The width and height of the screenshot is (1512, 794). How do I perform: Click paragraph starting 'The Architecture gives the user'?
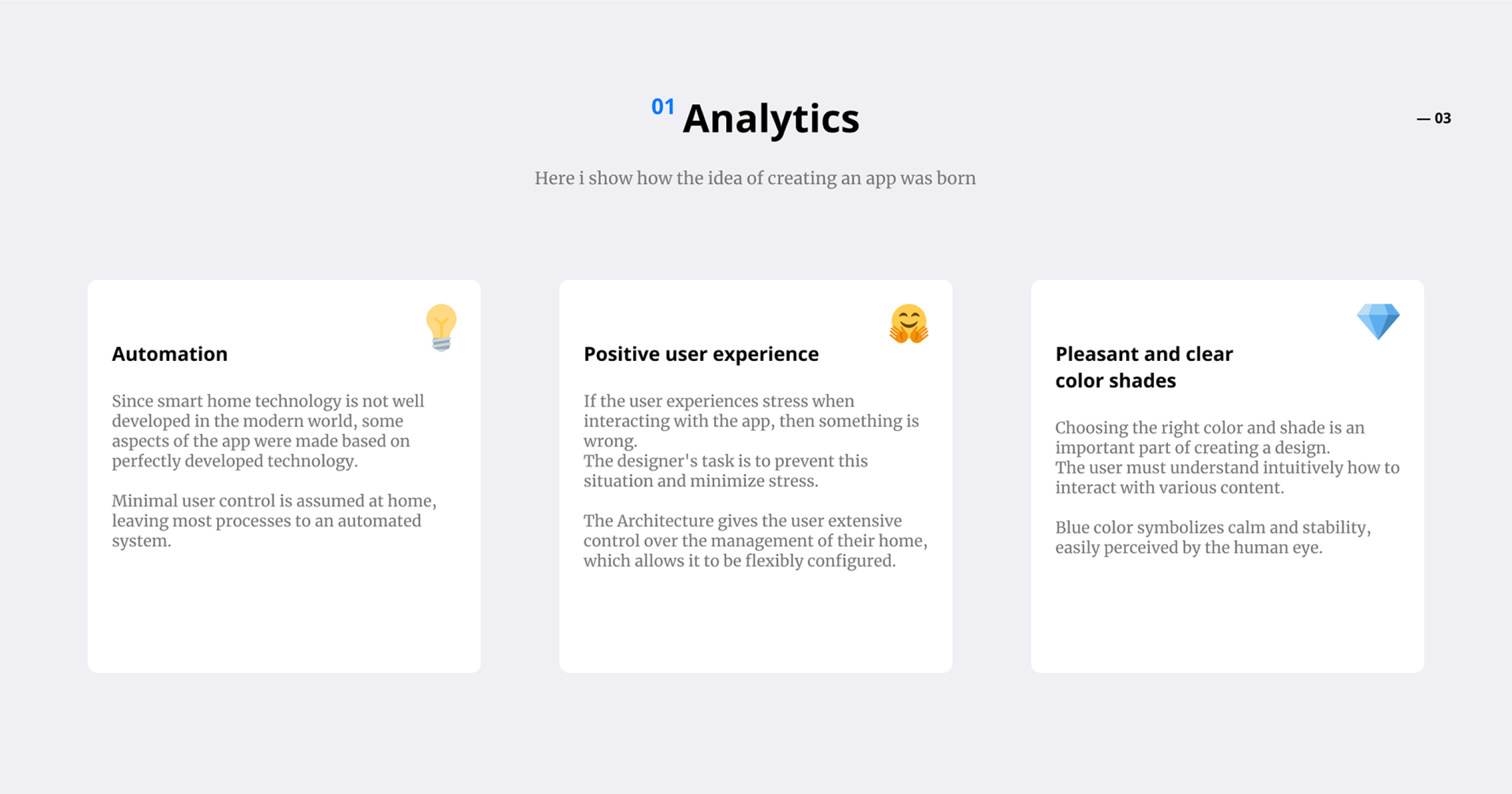pyautogui.click(x=755, y=540)
